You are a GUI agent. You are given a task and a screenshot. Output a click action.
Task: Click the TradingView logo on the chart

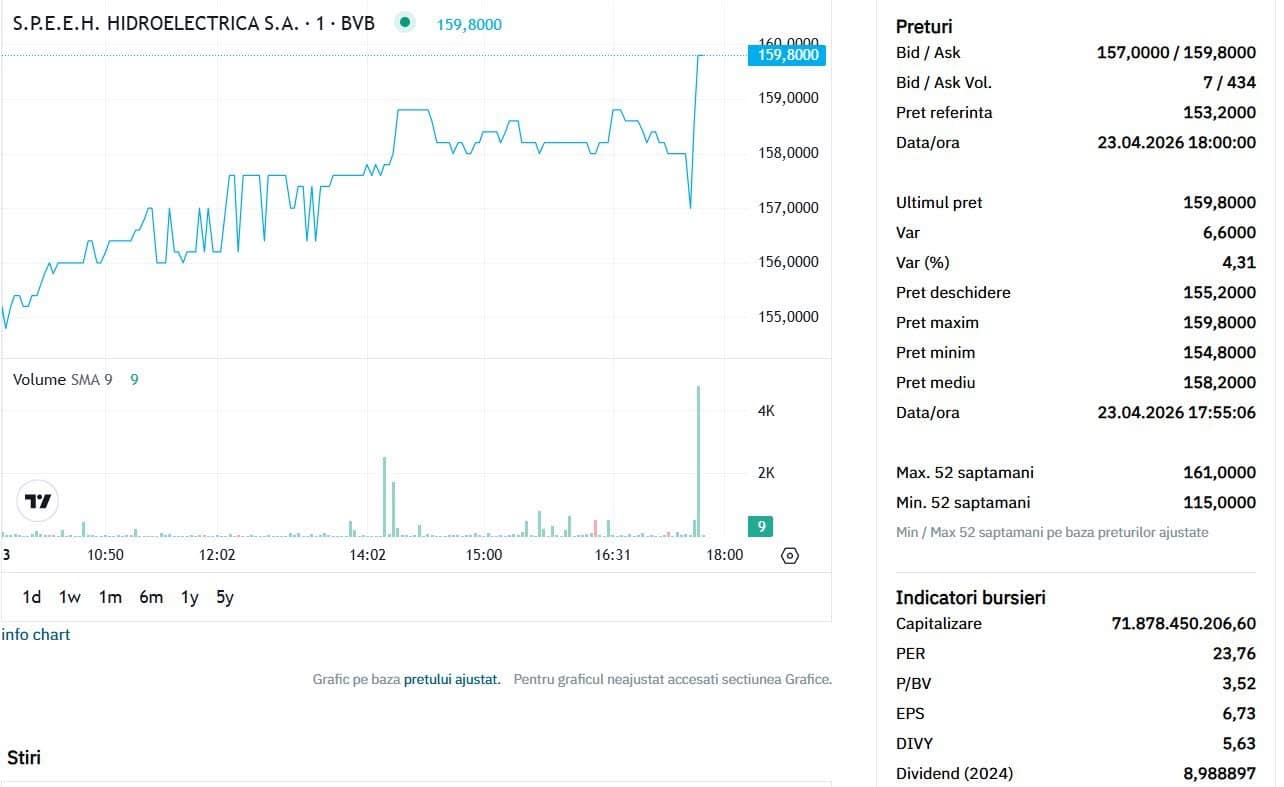pos(38,501)
